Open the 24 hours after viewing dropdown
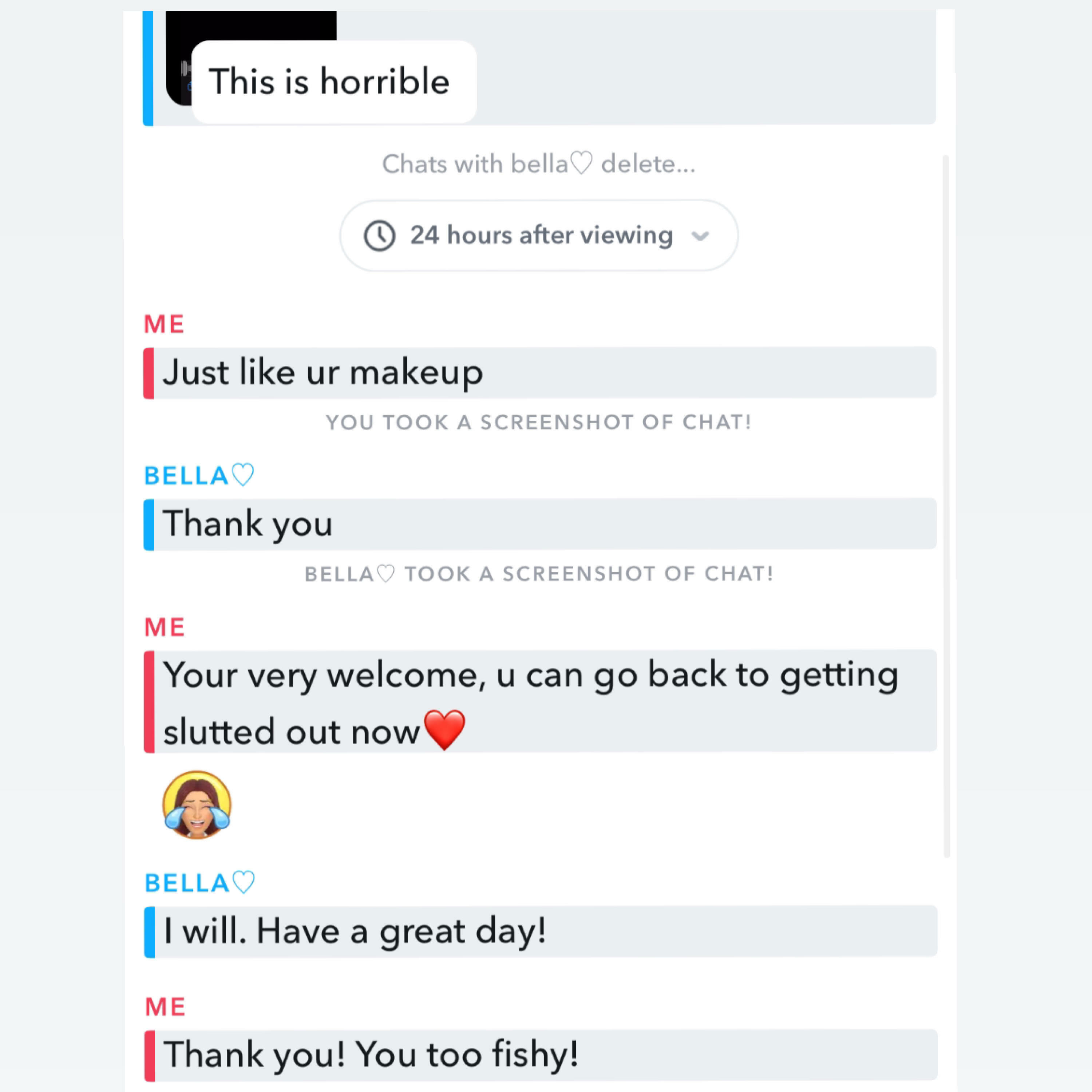Viewport: 1092px width, 1092px height. [539, 235]
